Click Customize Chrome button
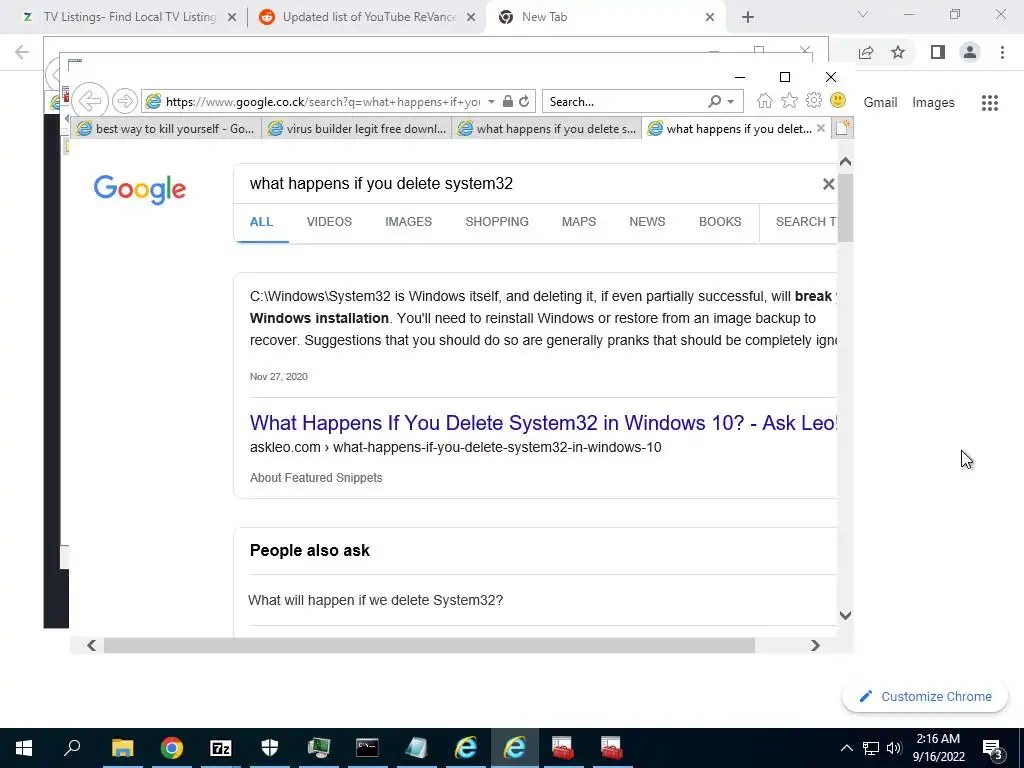 925,696
